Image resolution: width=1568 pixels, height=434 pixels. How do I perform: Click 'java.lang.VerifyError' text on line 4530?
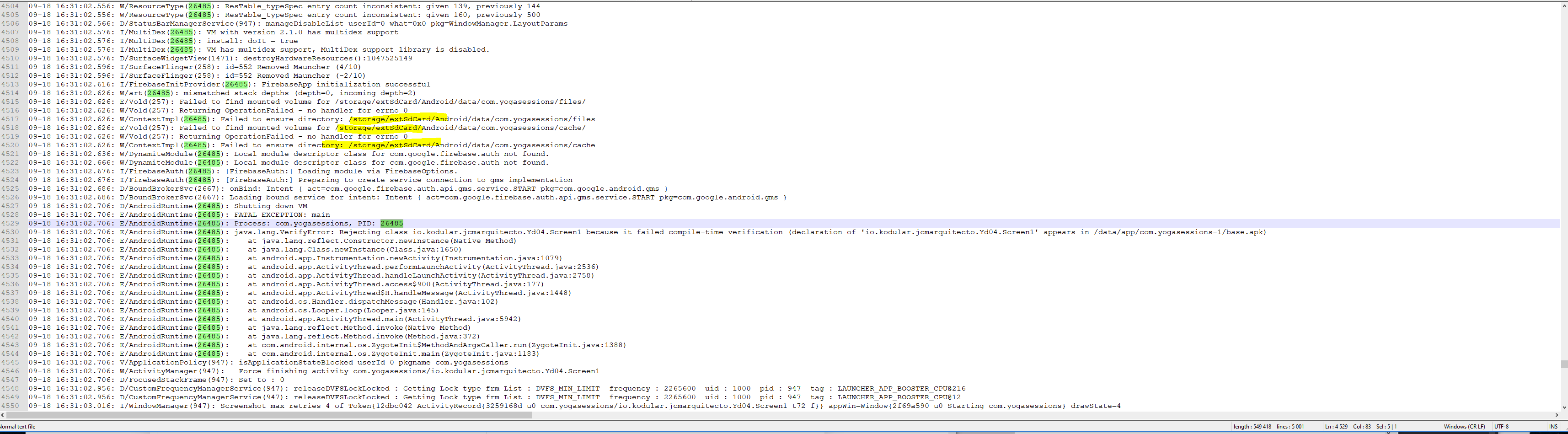tap(284, 232)
